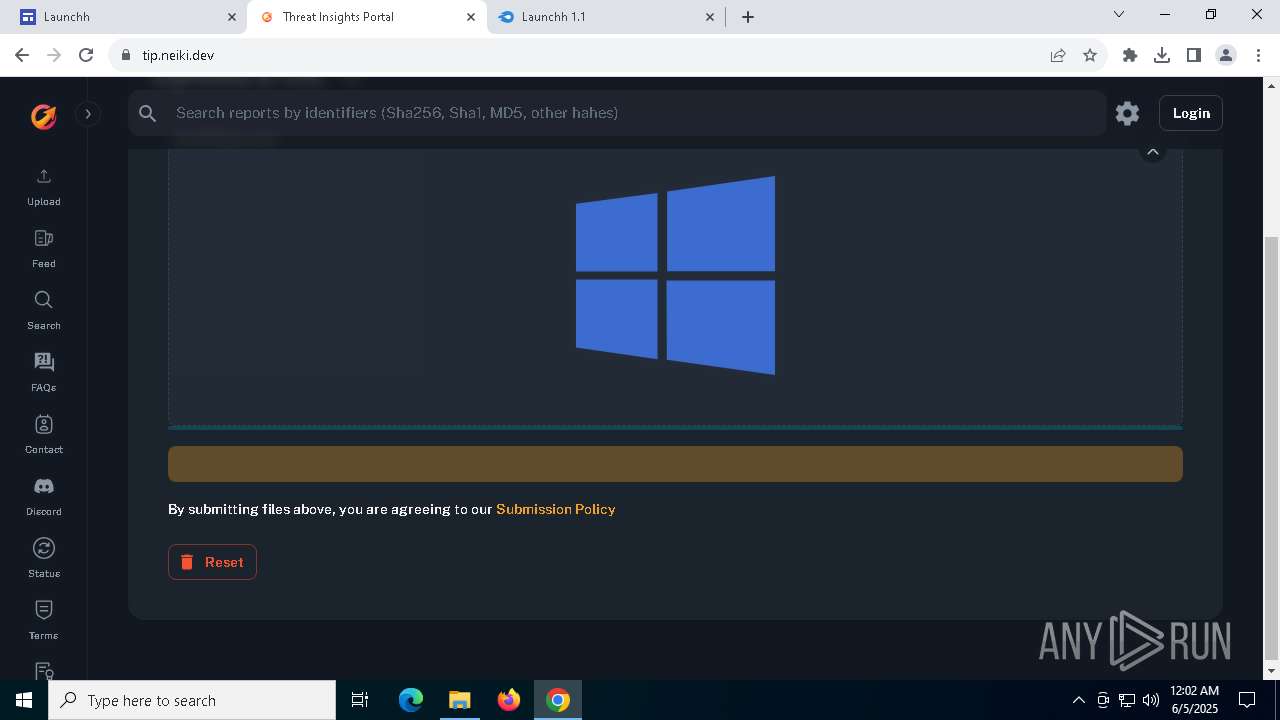Screen dimensions: 1280x720
Task: Open Task View on taskbar
Action: (x=361, y=700)
